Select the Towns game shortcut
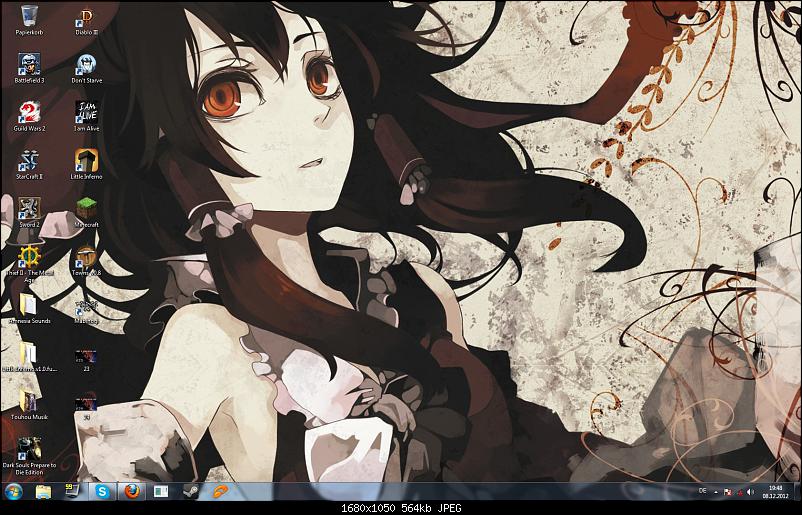The width and height of the screenshot is (802, 515). (x=86, y=260)
